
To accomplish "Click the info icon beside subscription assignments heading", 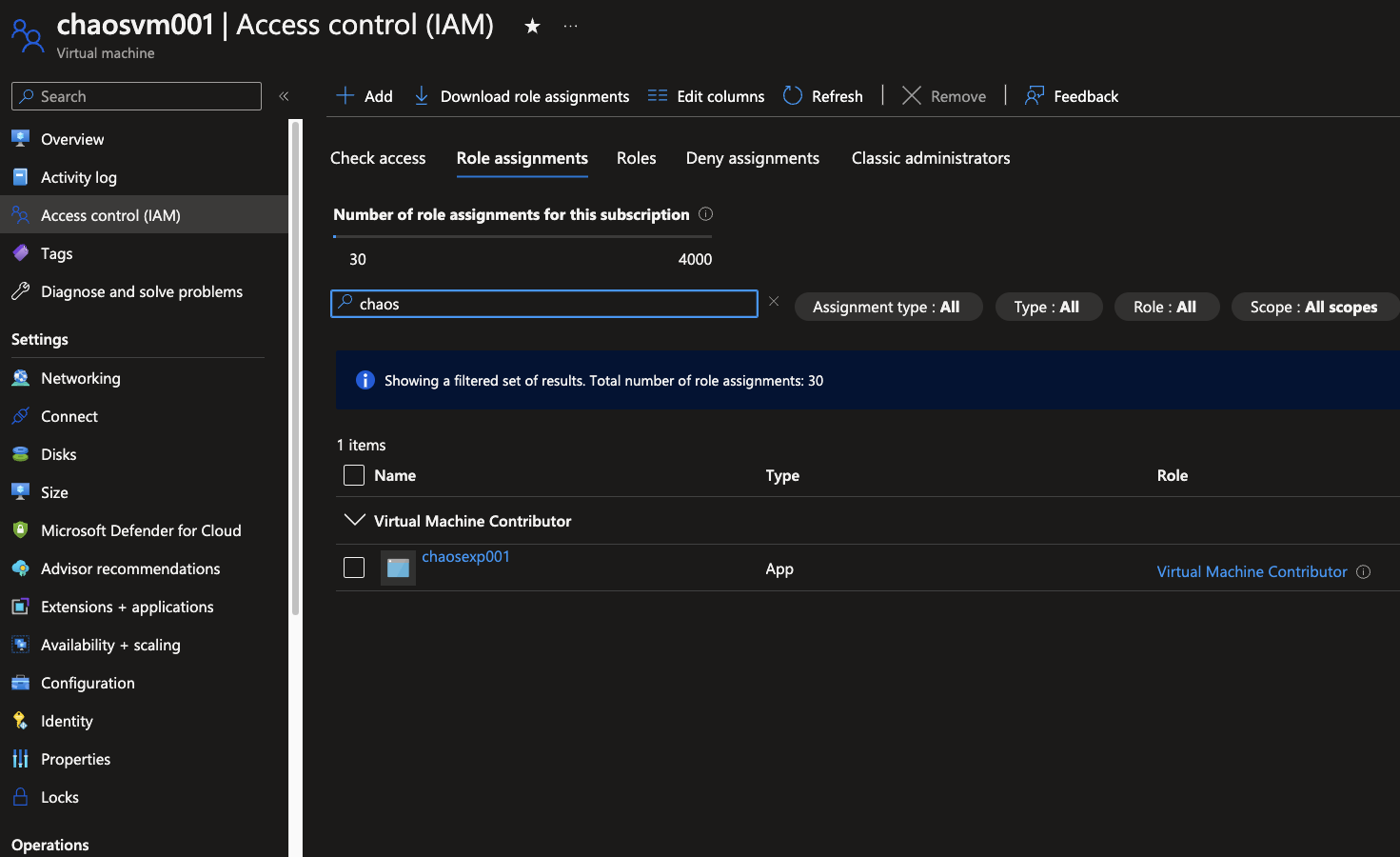I will point(705,214).
